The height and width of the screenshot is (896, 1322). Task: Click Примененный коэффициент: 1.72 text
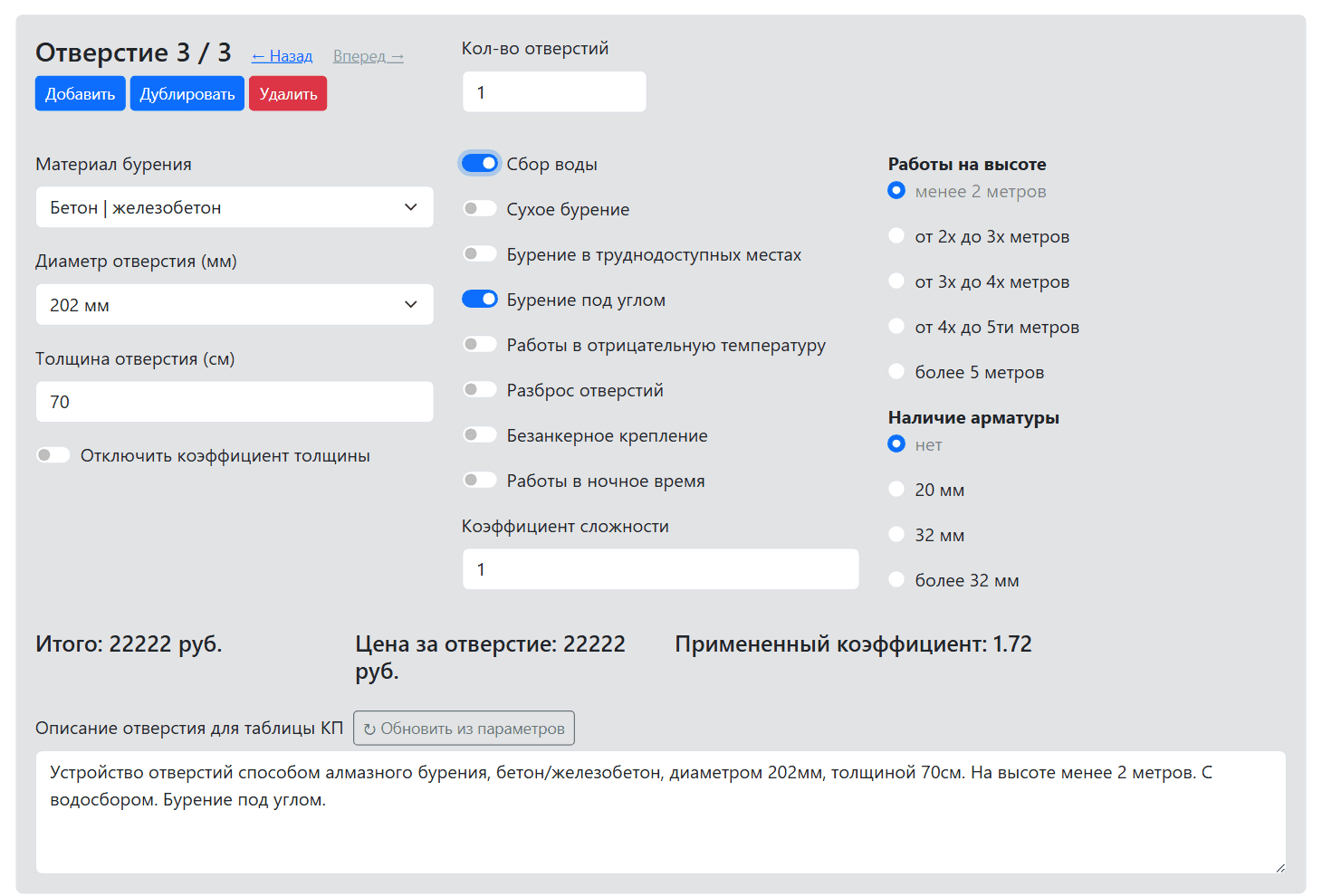point(853,644)
